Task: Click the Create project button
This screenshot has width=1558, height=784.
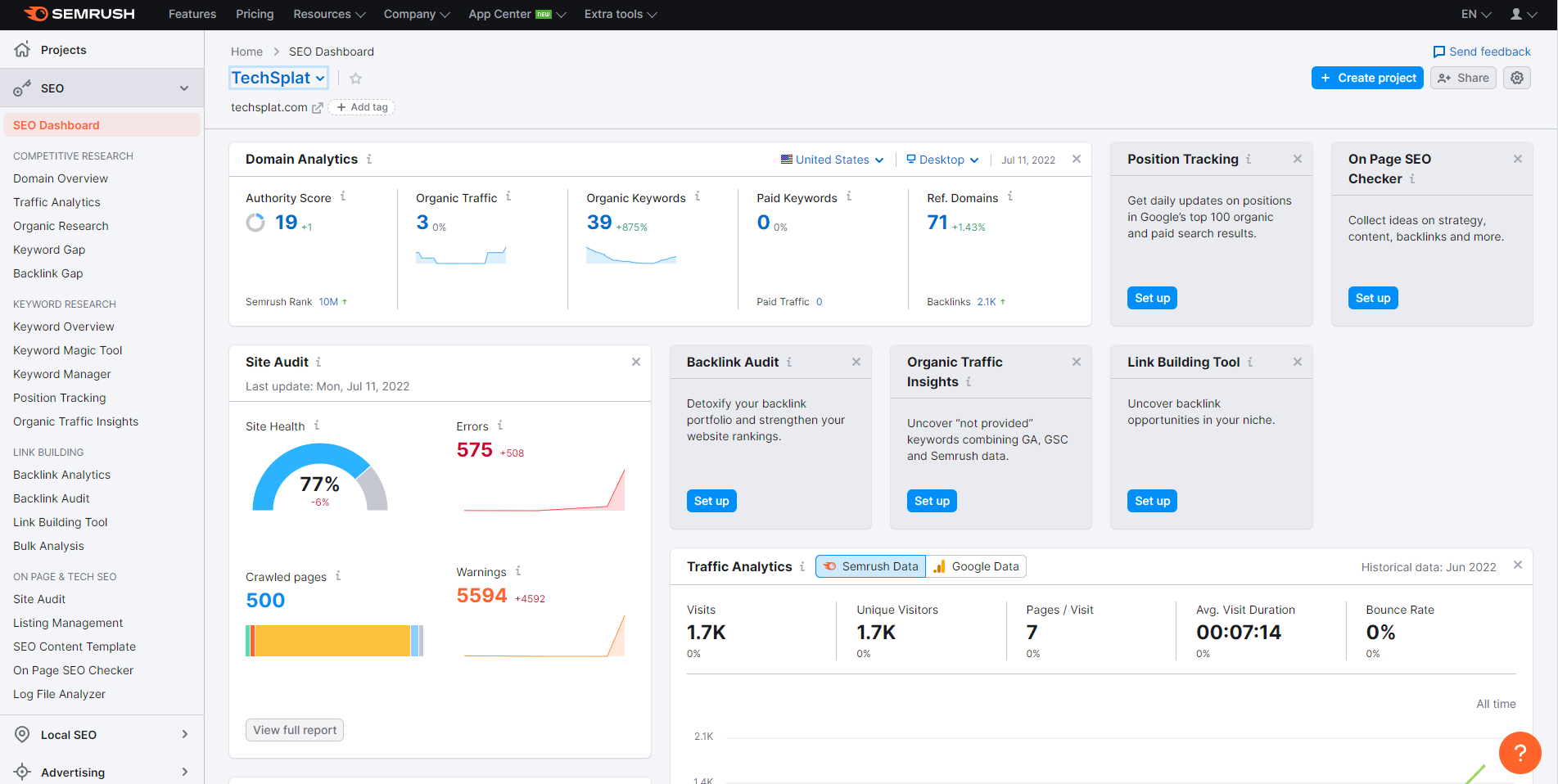Action: point(1367,78)
